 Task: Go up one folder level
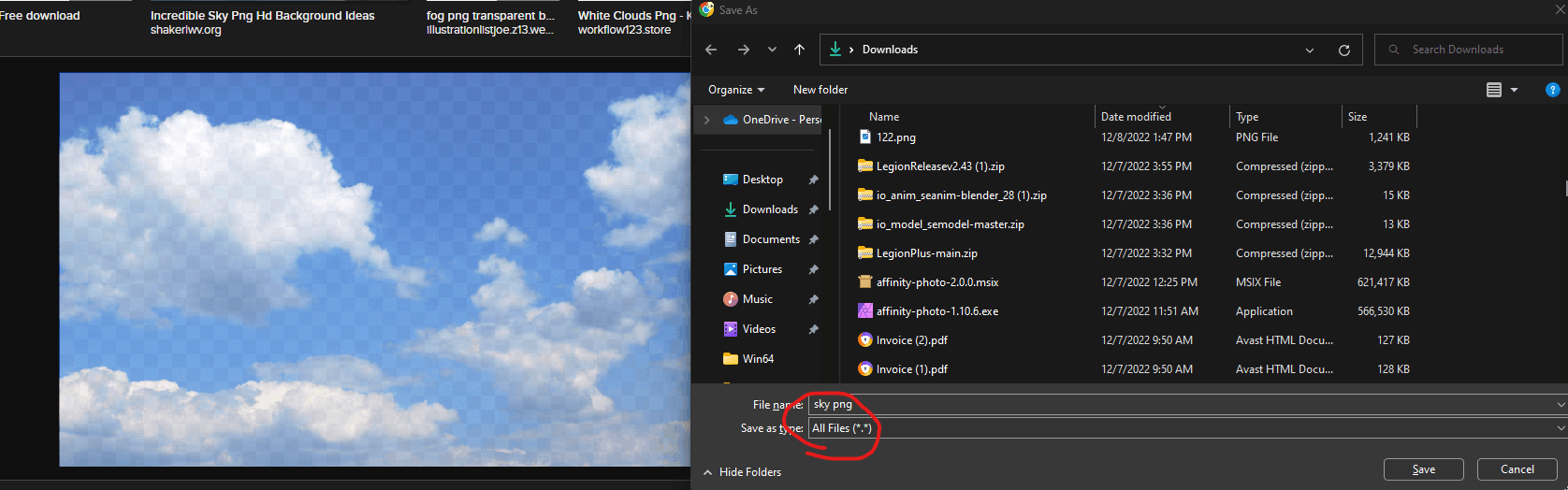(799, 50)
